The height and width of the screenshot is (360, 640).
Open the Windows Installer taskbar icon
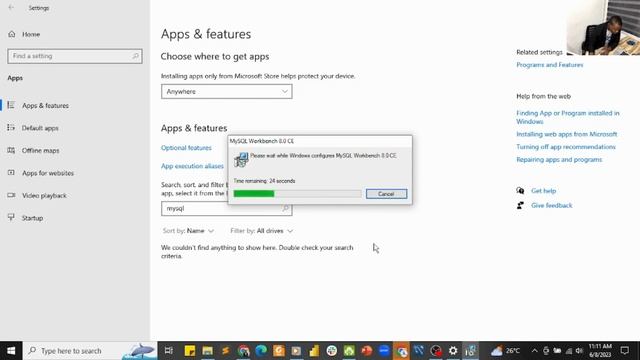coord(471,351)
